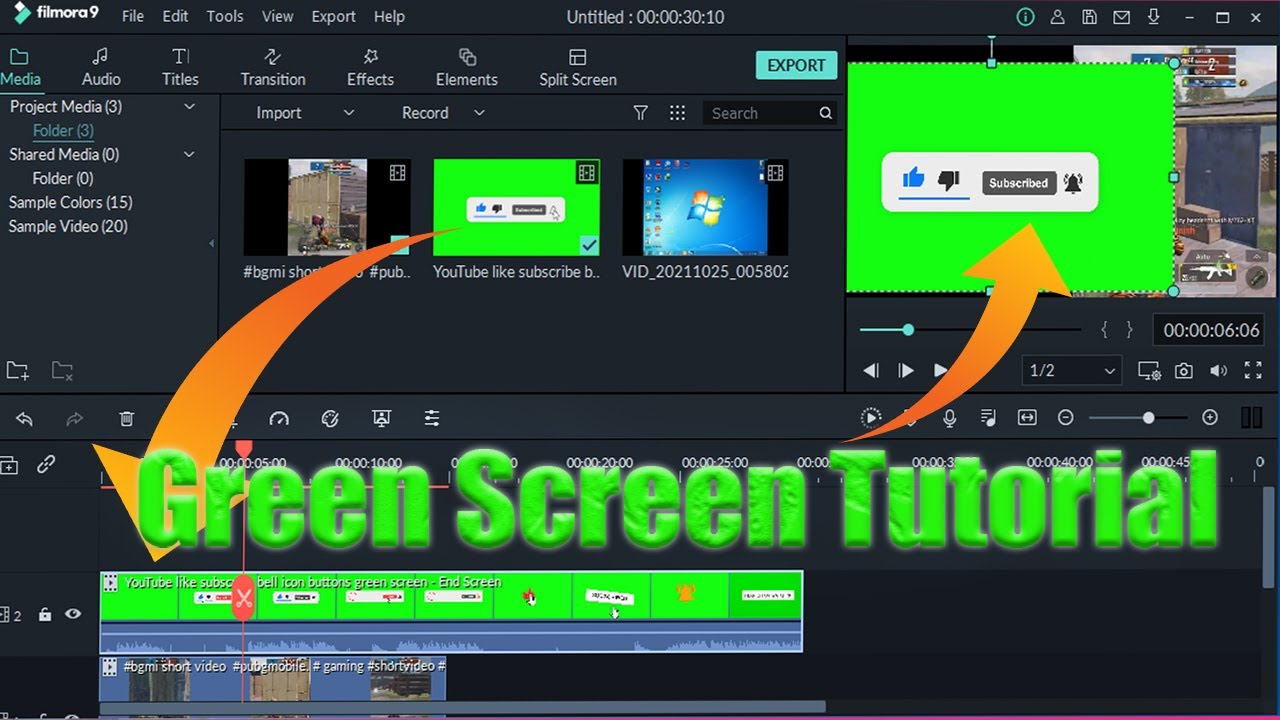1280x720 pixels.
Task: Open the Color tuning palette icon
Action: tap(330, 418)
